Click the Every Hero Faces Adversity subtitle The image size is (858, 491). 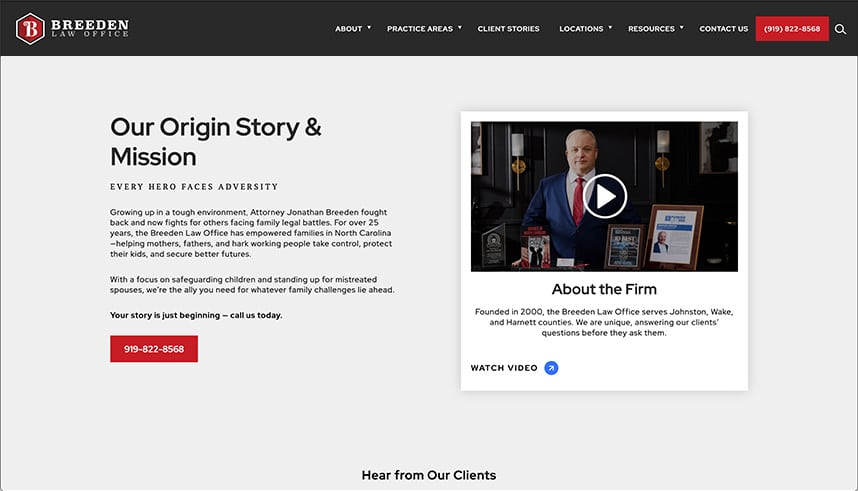click(x=194, y=187)
